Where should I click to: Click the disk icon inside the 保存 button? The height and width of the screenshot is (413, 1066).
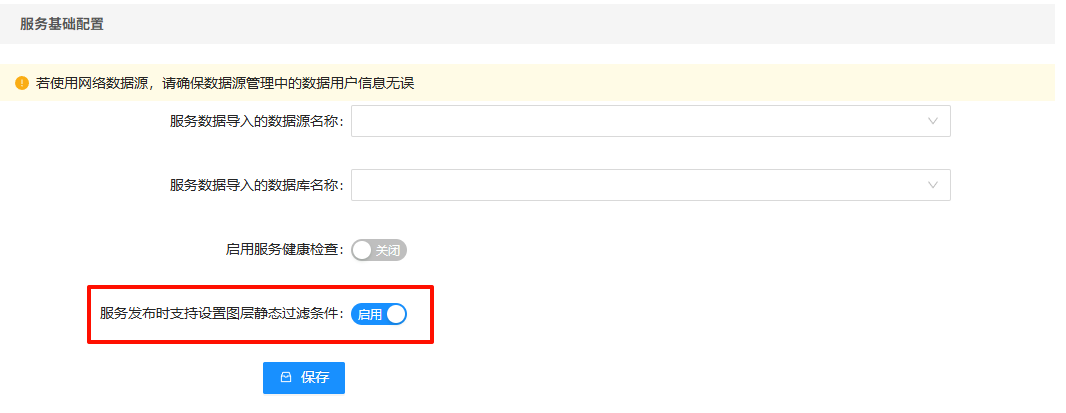(x=286, y=378)
